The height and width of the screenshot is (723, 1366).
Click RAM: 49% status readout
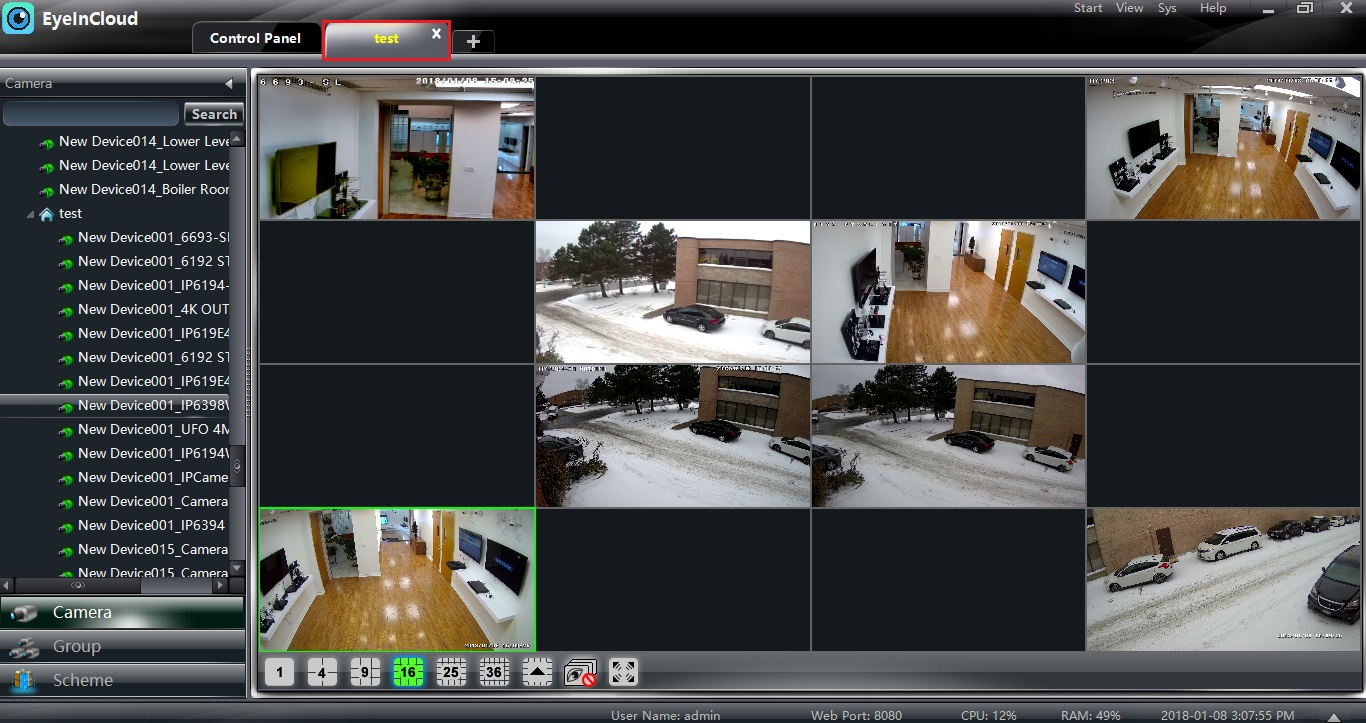1092,715
